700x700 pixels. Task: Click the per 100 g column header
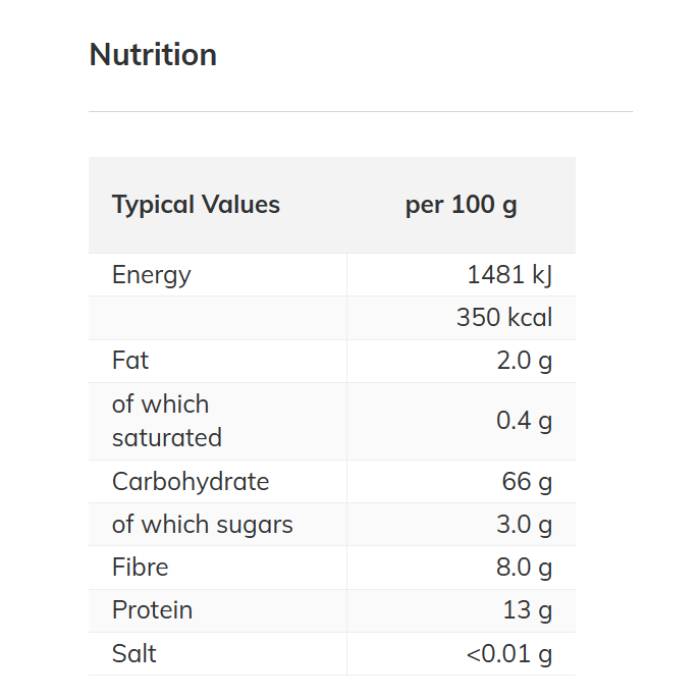click(x=461, y=205)
